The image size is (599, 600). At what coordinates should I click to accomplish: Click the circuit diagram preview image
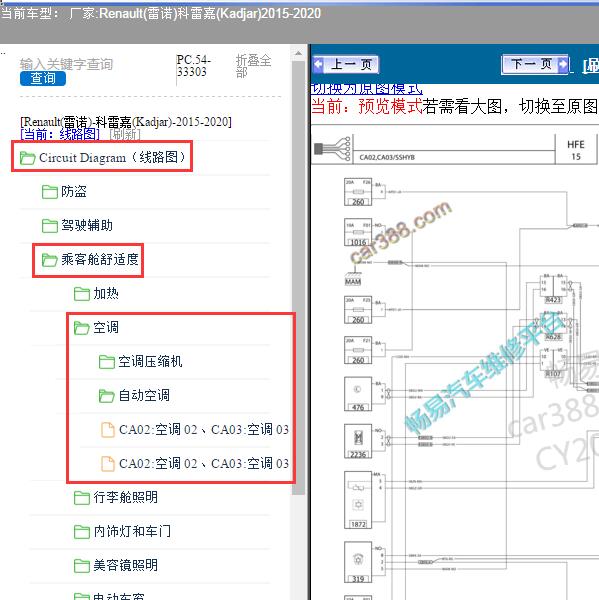coord(455,362)
